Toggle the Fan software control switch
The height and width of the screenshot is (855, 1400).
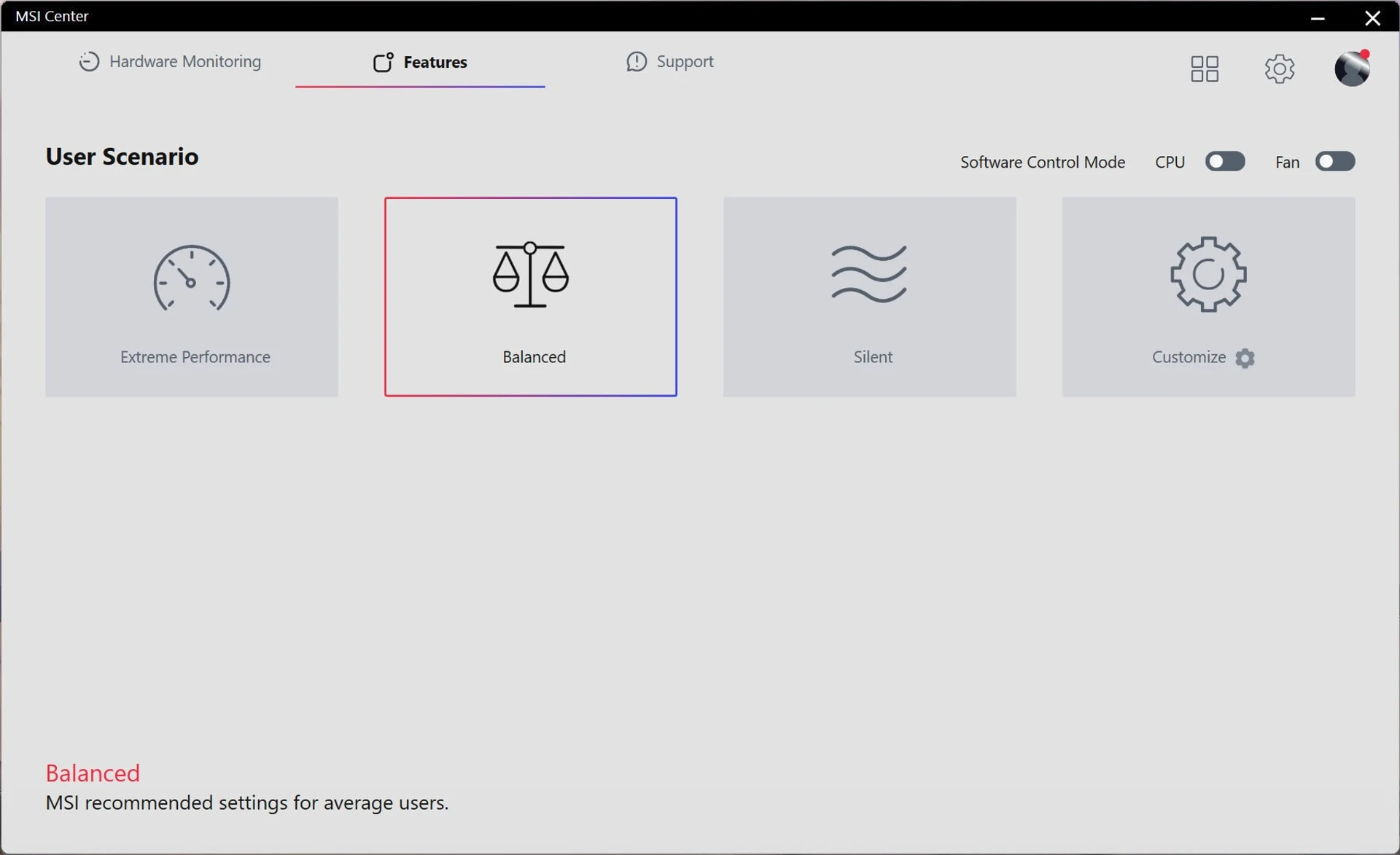point(1335,161)
